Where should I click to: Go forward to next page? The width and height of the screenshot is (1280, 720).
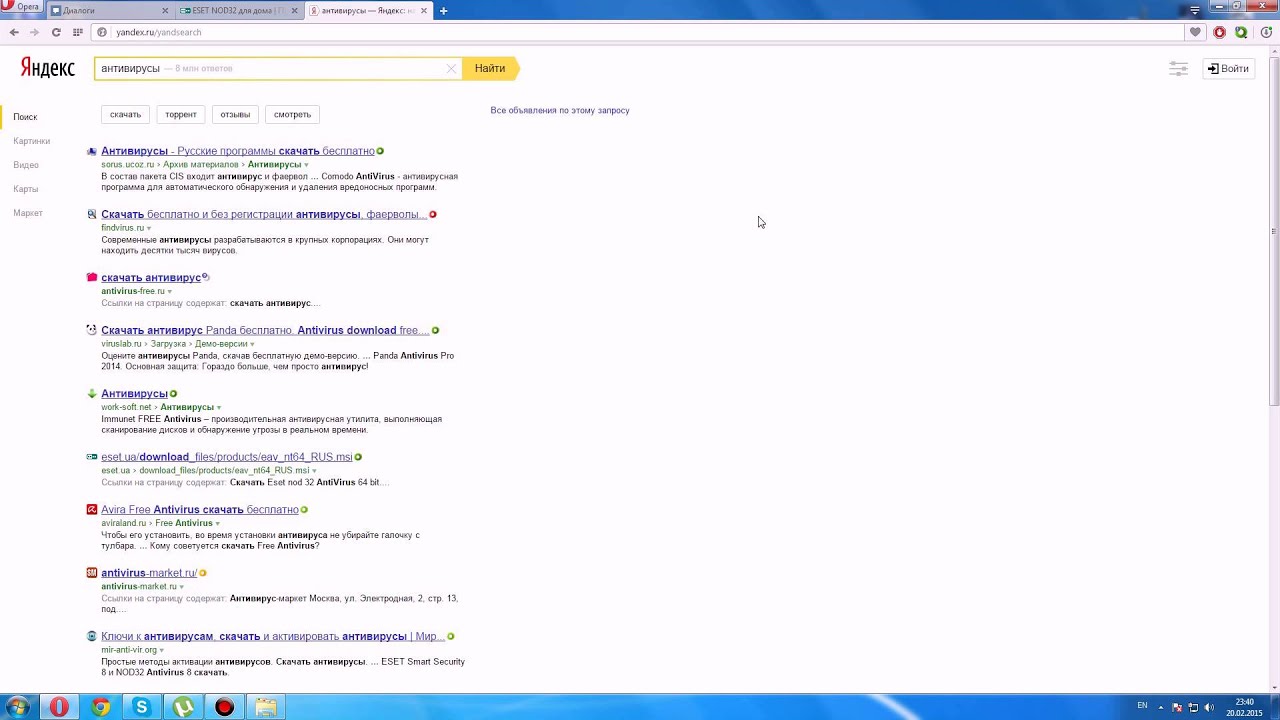(x=35, y=32)
